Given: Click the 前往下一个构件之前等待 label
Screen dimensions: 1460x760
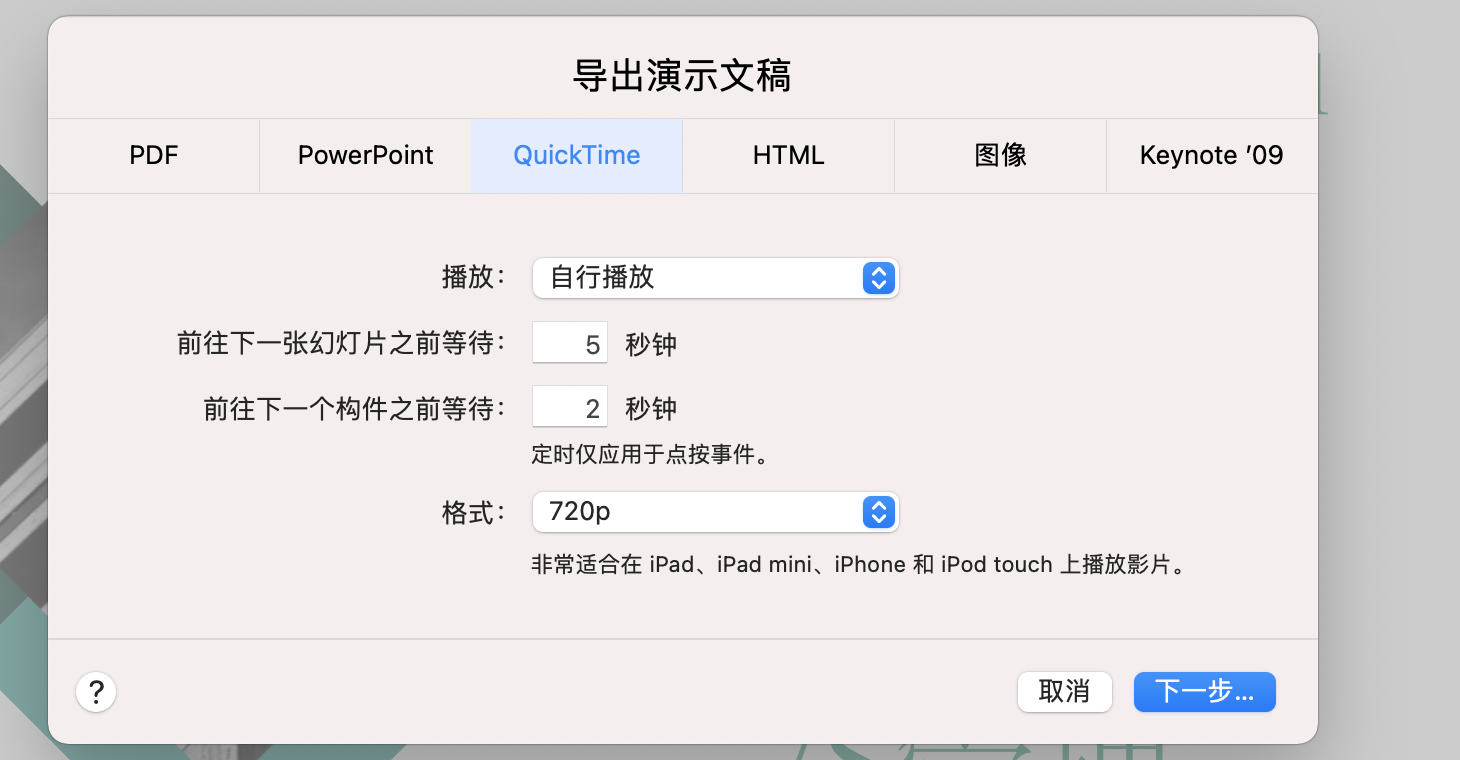Looking at the screenshot, I should point(355,408).
